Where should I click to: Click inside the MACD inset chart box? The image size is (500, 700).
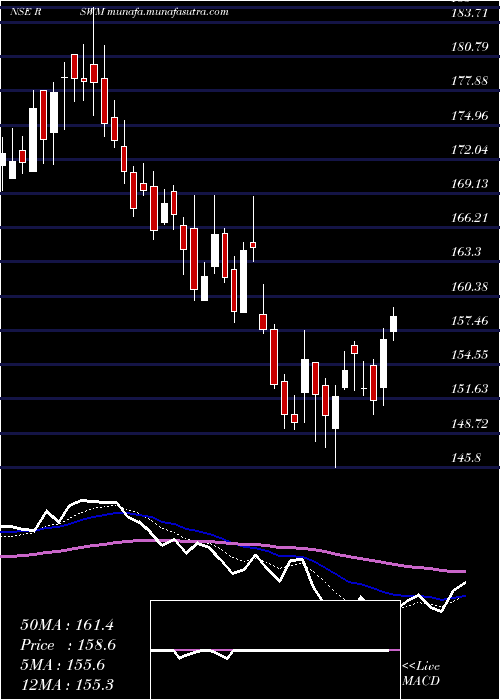point(275,650)
